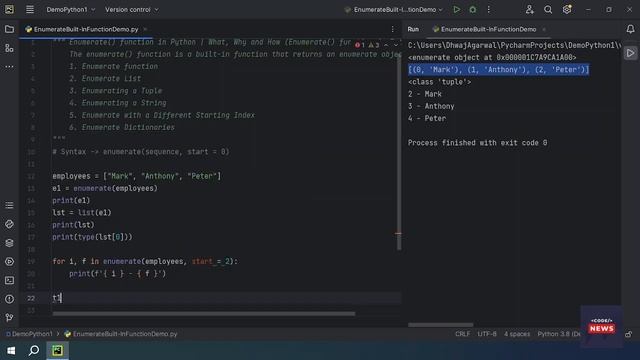
Task: Click the editor horizontal scrollbar
Action: pyautogui.click(x=204, y=314)
